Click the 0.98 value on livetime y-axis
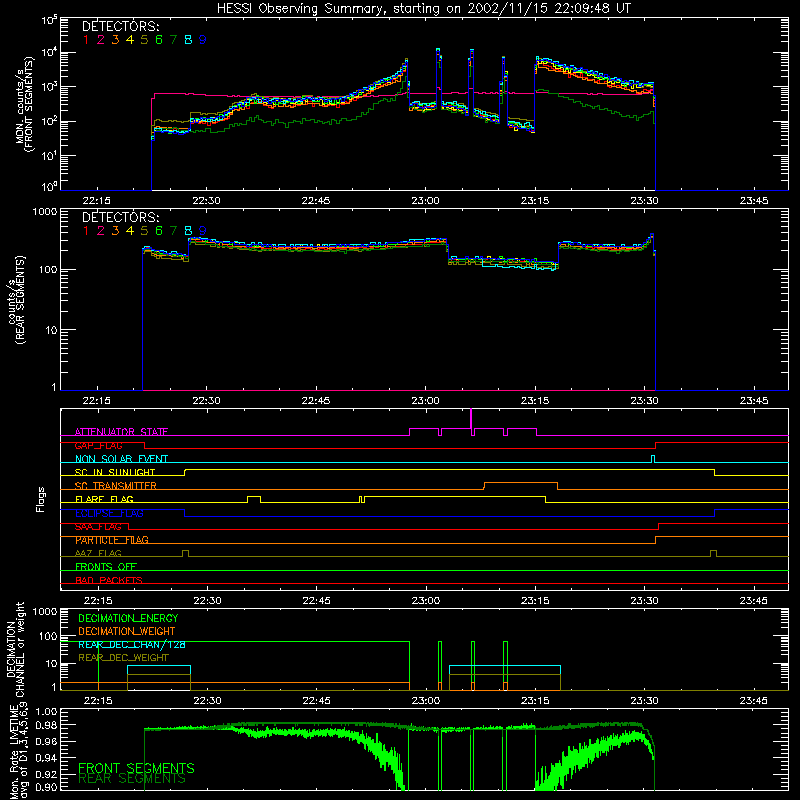Viewport: 800px width, 800px height. click(x=45, y=725)
